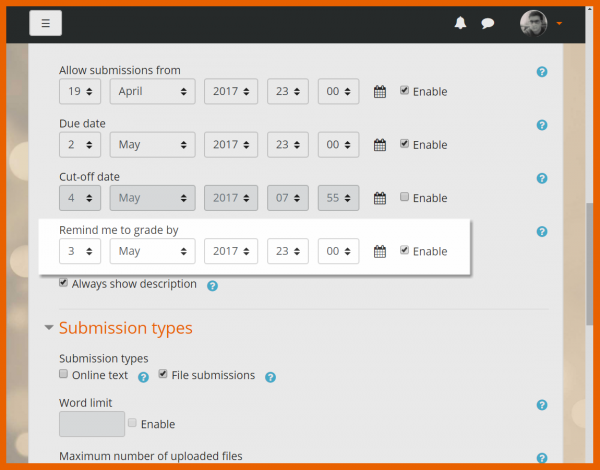Image resolution: width=600 pixels, height=470 pixels.
Task: Toggle Enable checkbox for Word limit
Action: pos(132,424)
